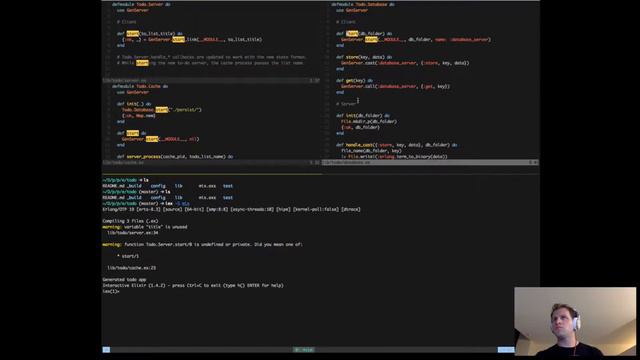The width and height of the screenshot is (640, 360).
Task: Click 'def init(db_folder) do' line
Action: tap(363, 116)
